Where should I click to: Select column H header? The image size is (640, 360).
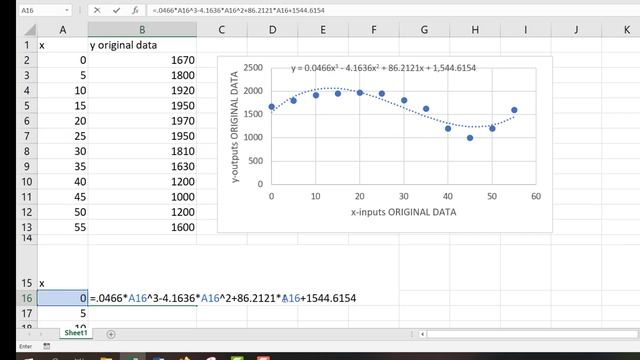475,30
